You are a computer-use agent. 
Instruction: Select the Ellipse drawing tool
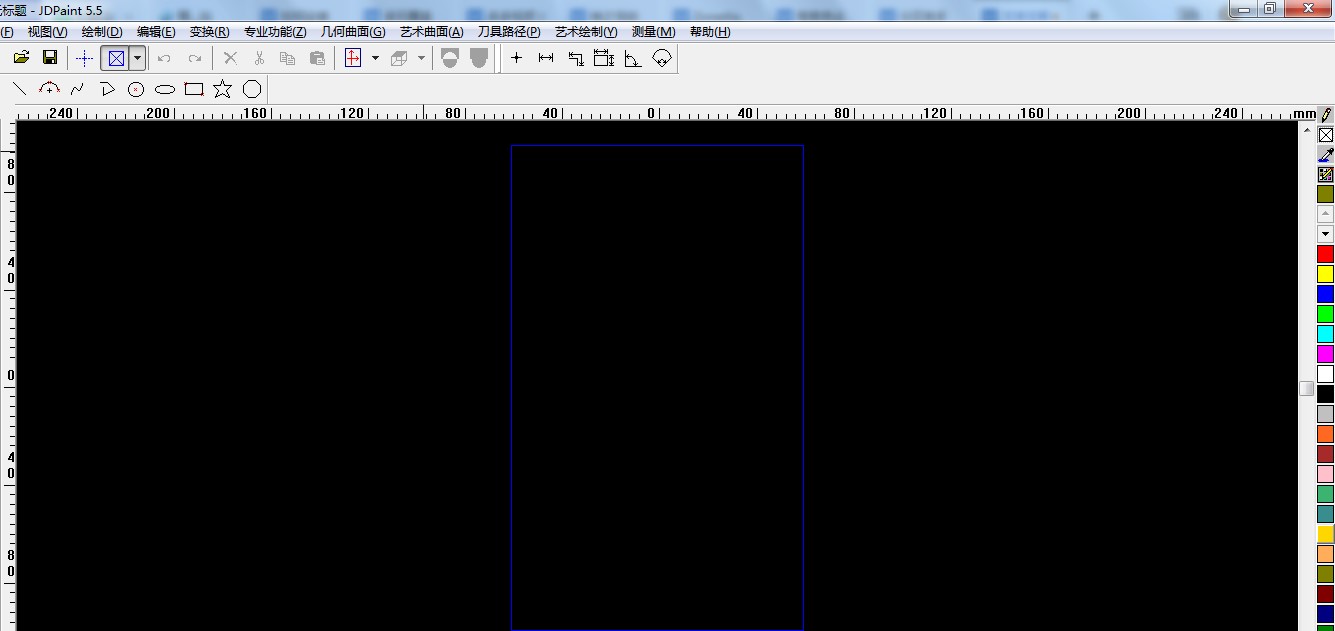pyautogui.click(x=164, y=88)
